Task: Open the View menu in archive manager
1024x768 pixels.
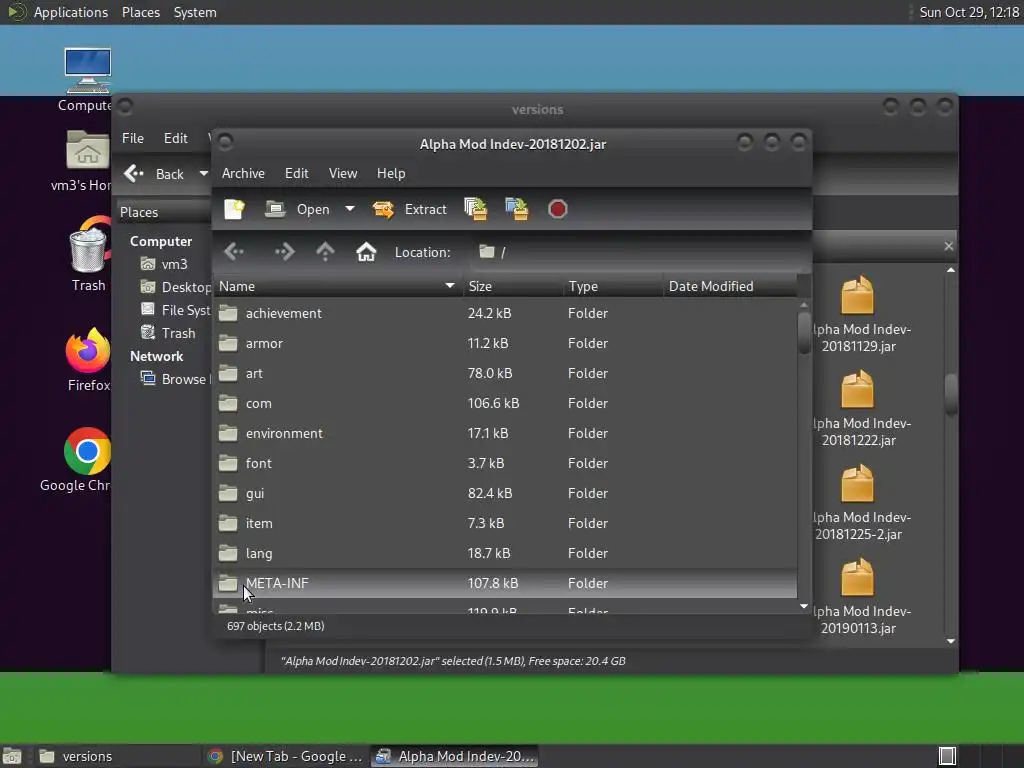Action: (x=343, y=173)
